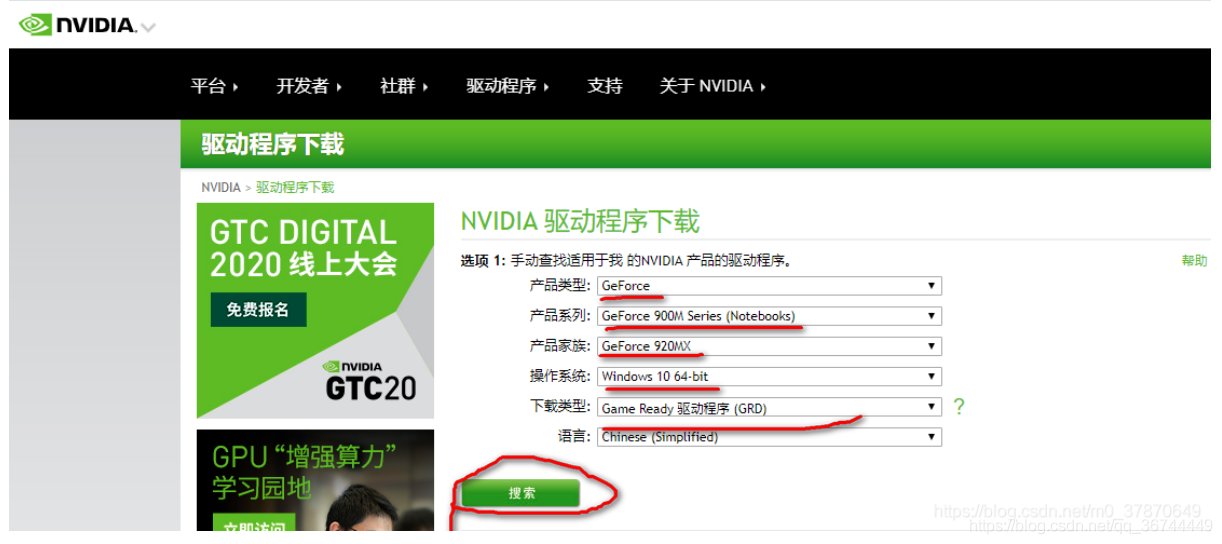Open the 关于 NVIDIA menu

point(713,86)
